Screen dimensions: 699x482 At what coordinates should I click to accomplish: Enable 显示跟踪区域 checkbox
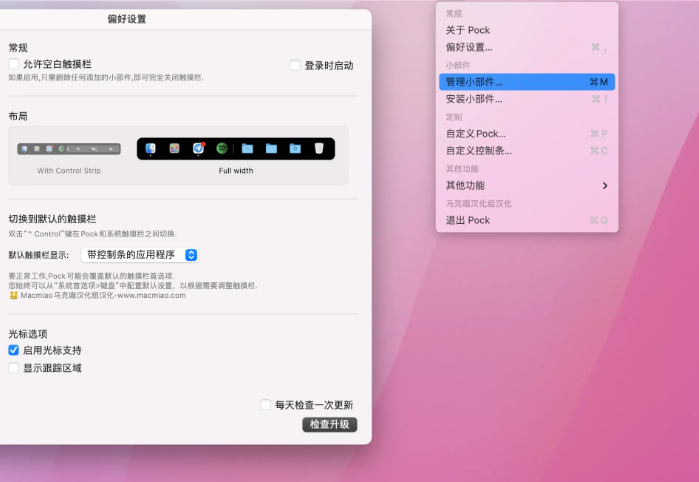pyautogui.click(x=14, y=368)
